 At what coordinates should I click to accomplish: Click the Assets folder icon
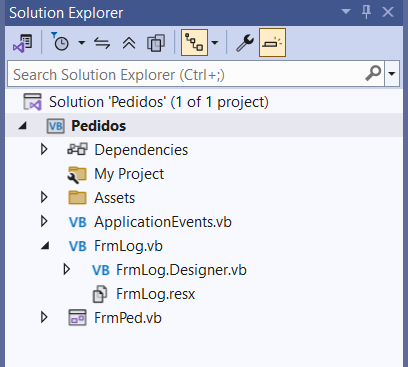coord(77,197)
